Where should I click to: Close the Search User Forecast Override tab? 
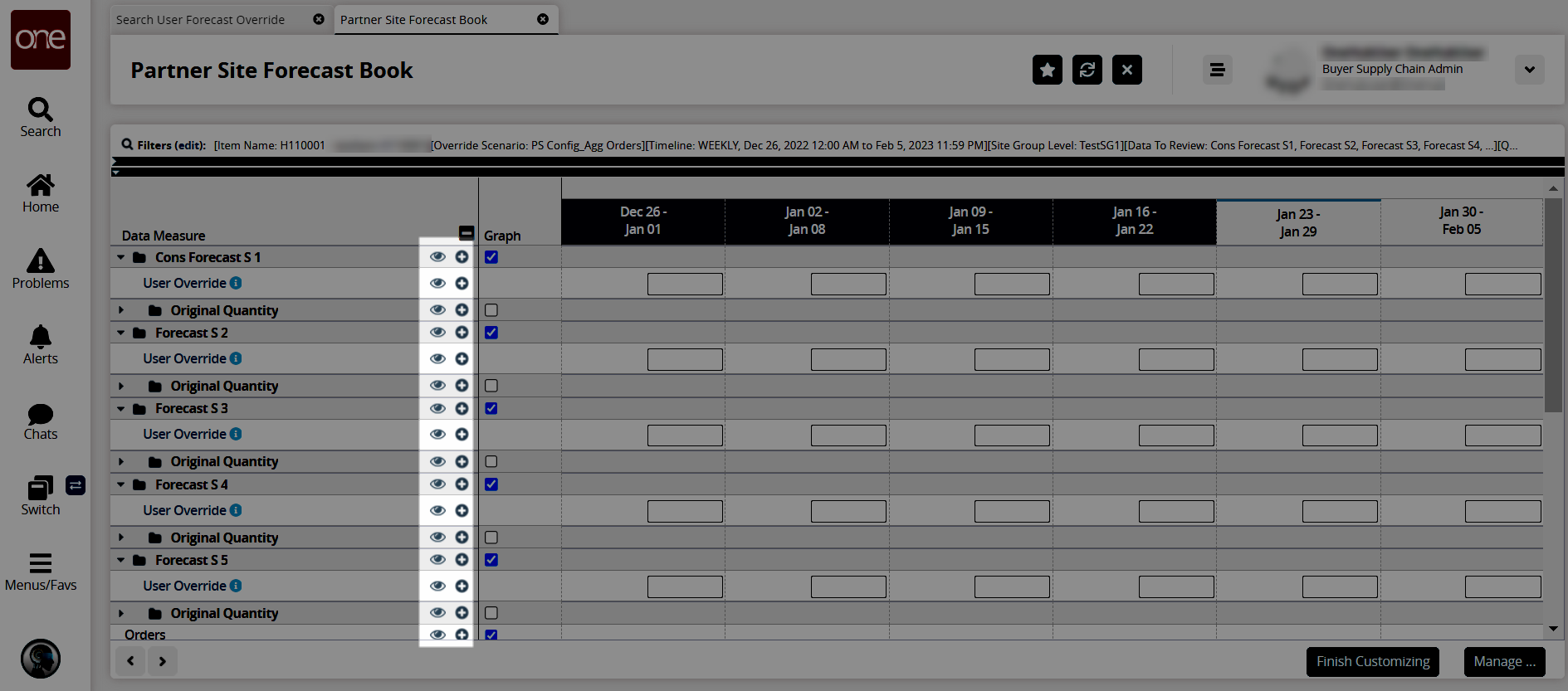click(319, 19)
